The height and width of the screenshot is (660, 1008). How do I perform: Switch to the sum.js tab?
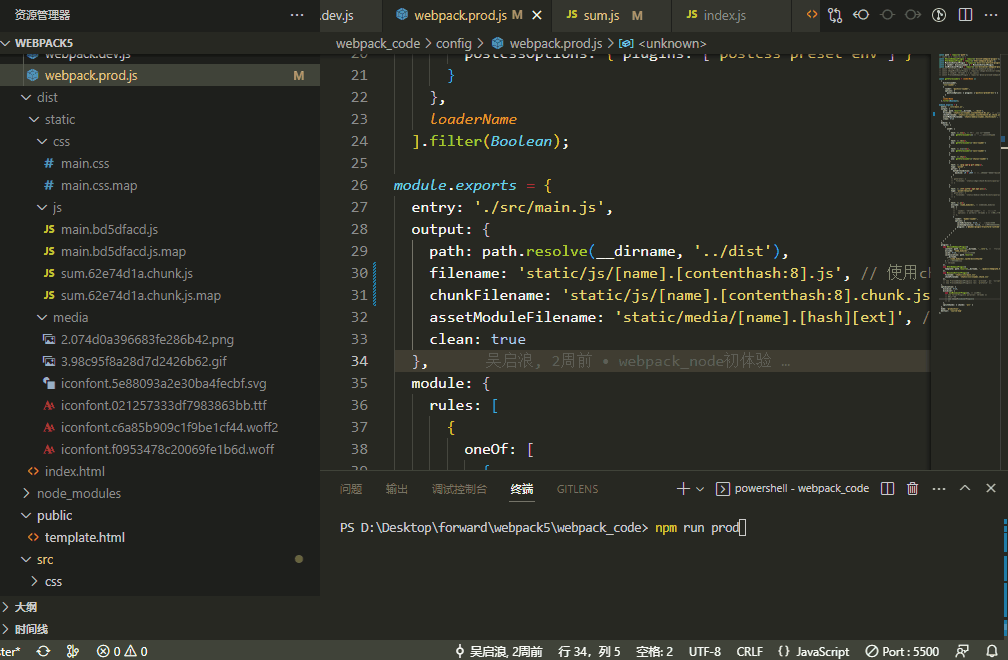601,16
